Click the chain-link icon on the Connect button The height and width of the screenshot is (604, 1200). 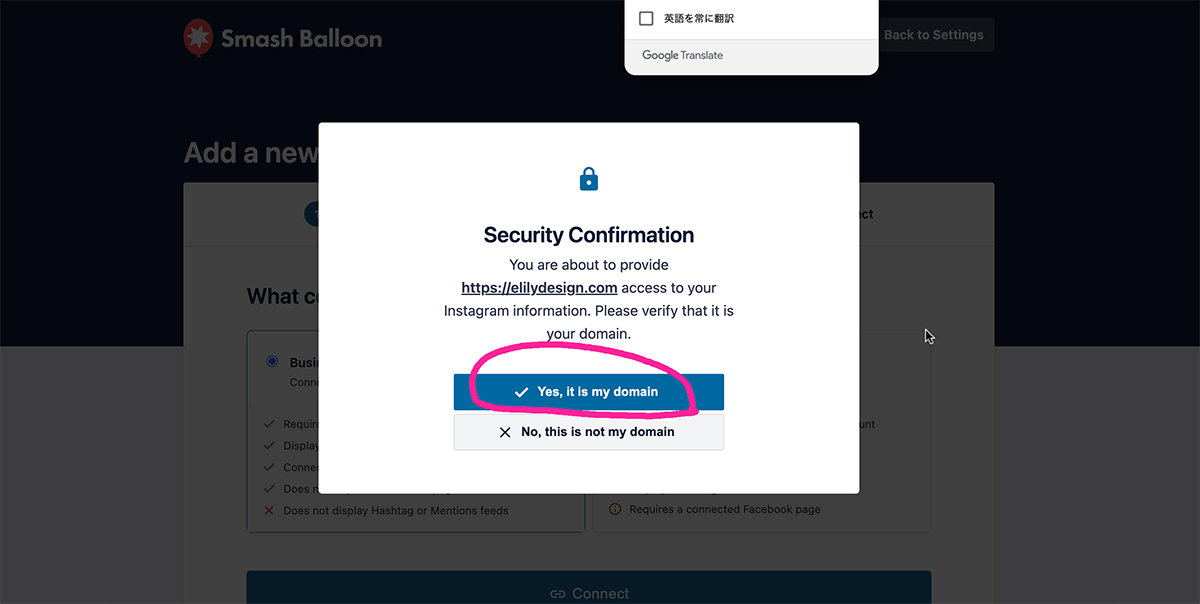point(558,594)
